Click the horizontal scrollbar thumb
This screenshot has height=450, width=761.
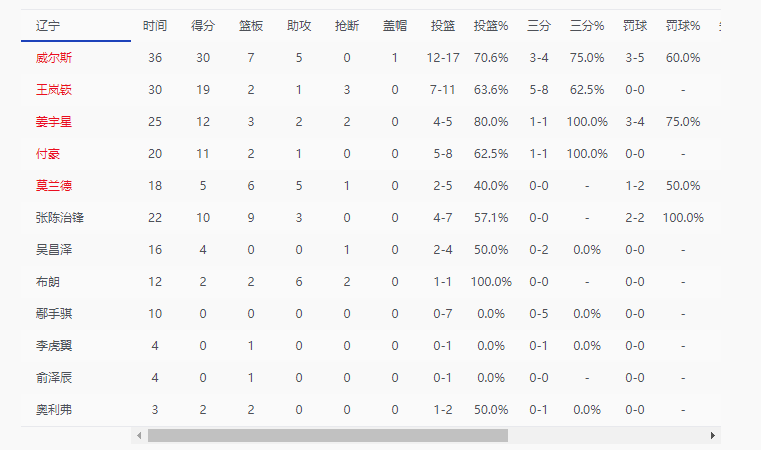click(327, 436)
